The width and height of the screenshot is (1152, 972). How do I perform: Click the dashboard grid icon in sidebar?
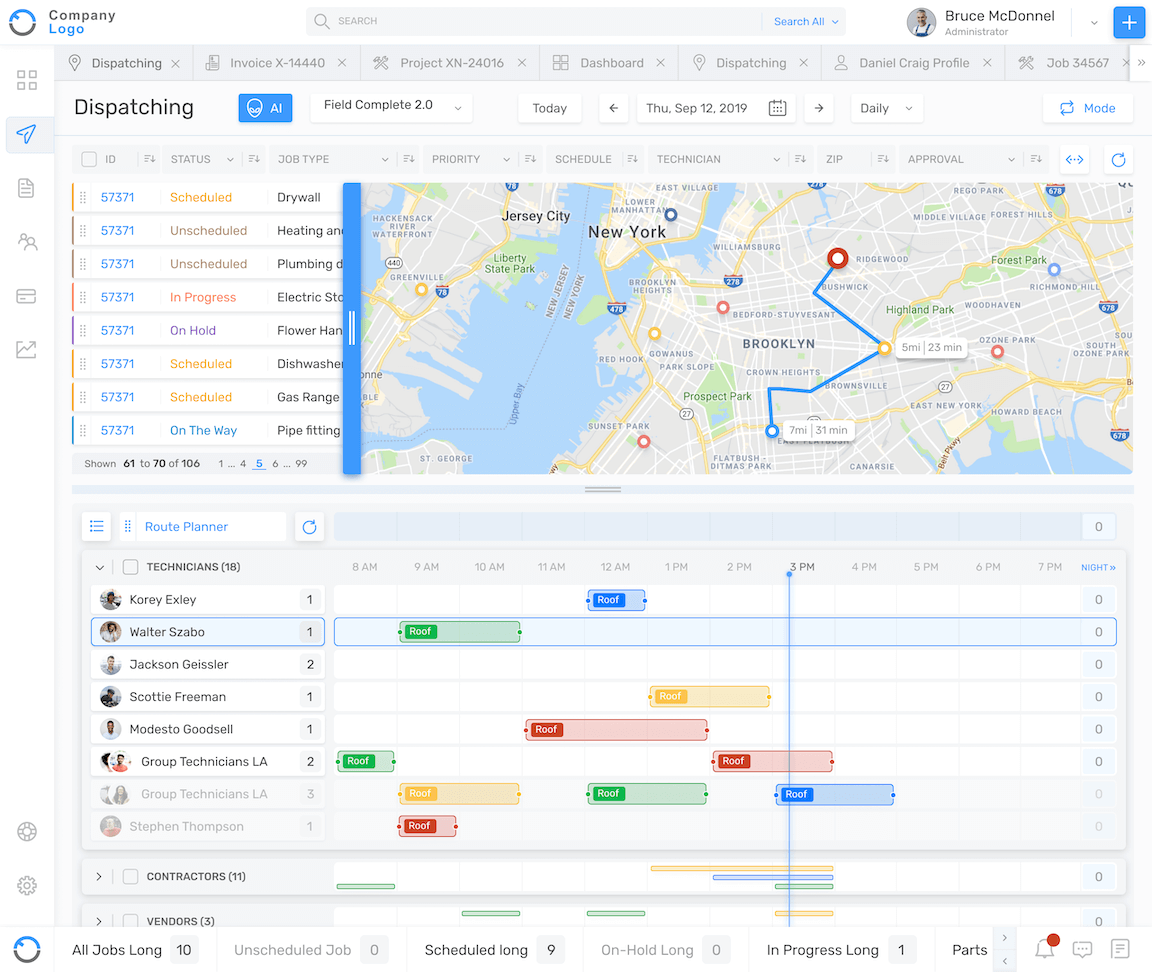[x=27, y=80]
